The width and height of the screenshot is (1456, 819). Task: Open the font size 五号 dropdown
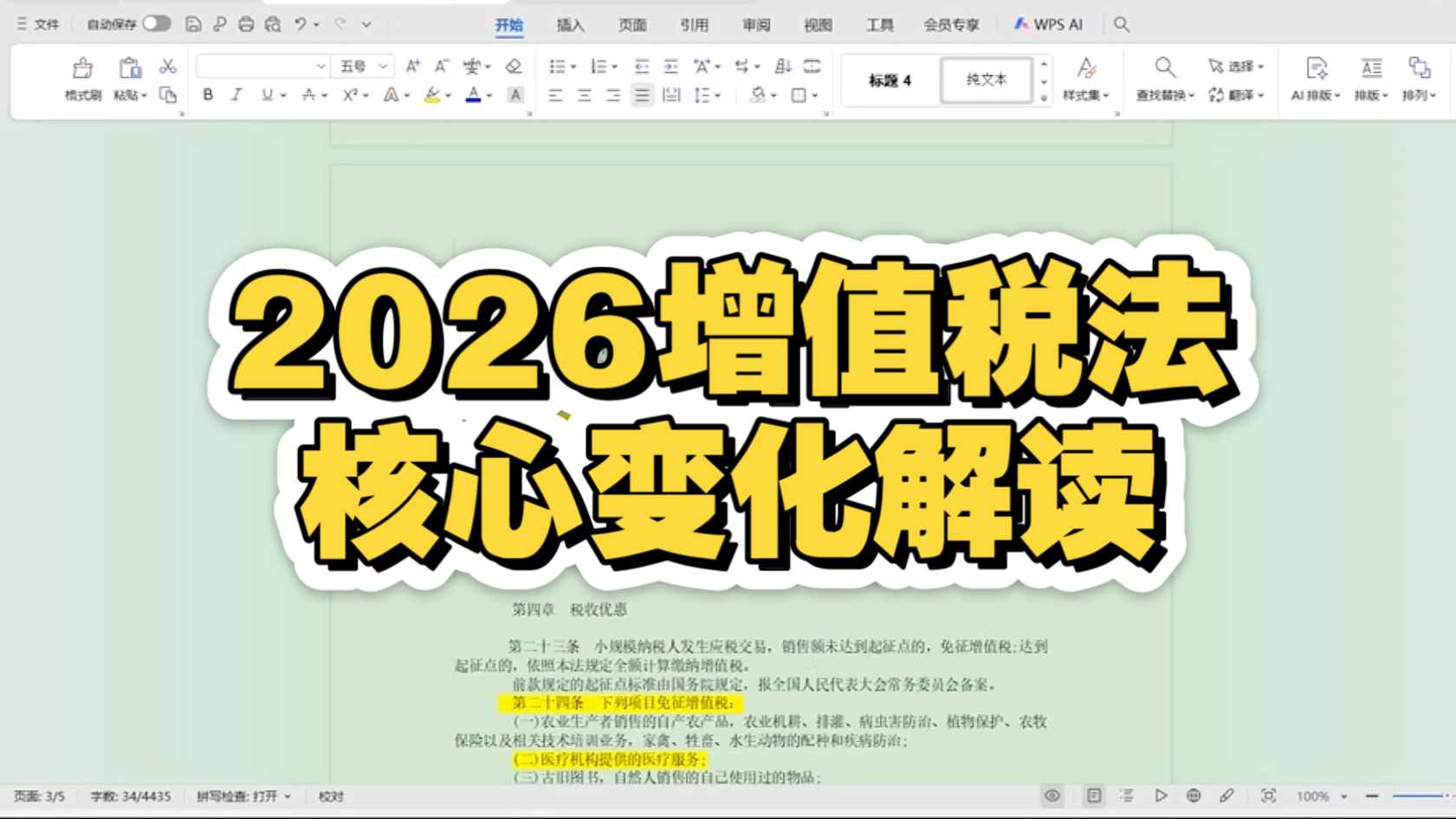(383, 67)
